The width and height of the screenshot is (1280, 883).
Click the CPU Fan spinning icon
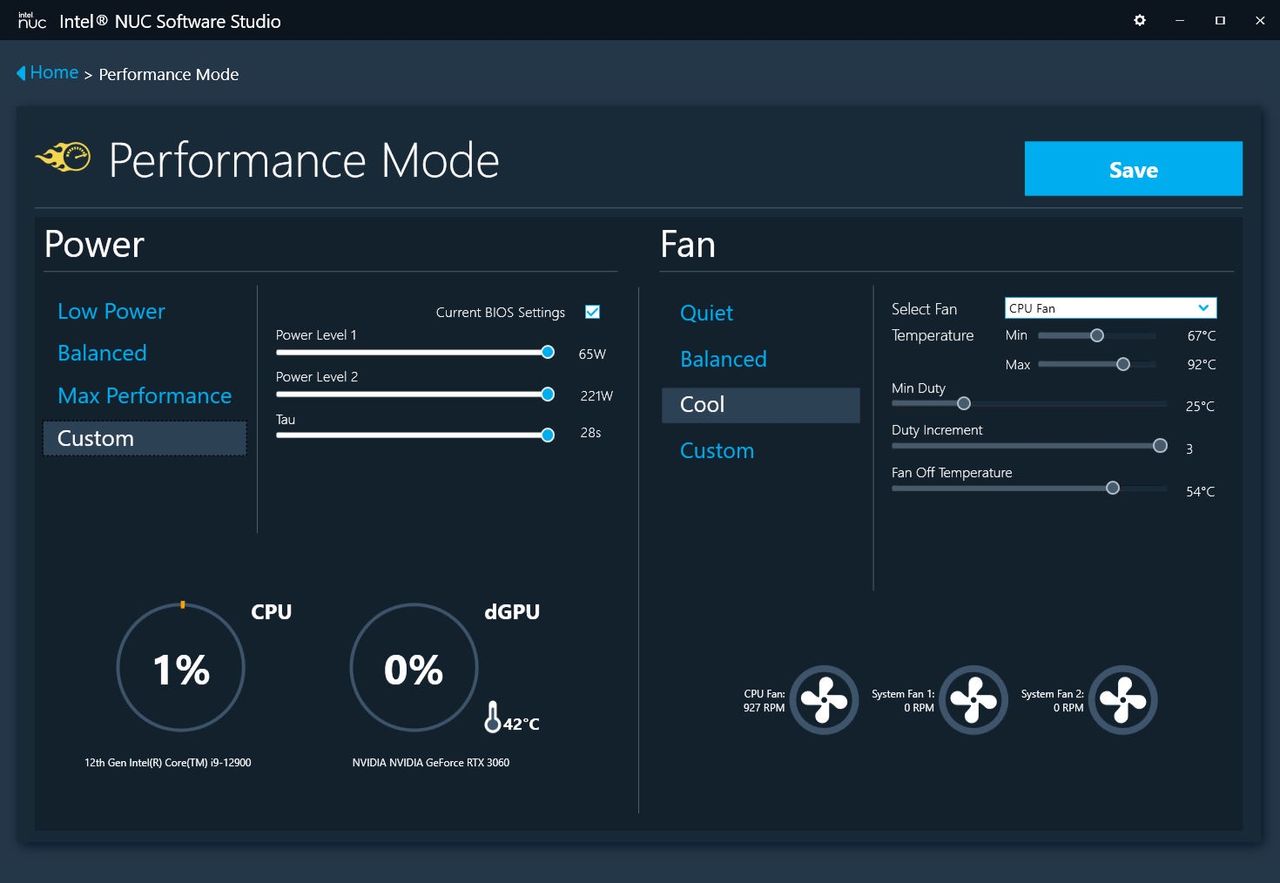pyautogui.click(x=824, y=700)
